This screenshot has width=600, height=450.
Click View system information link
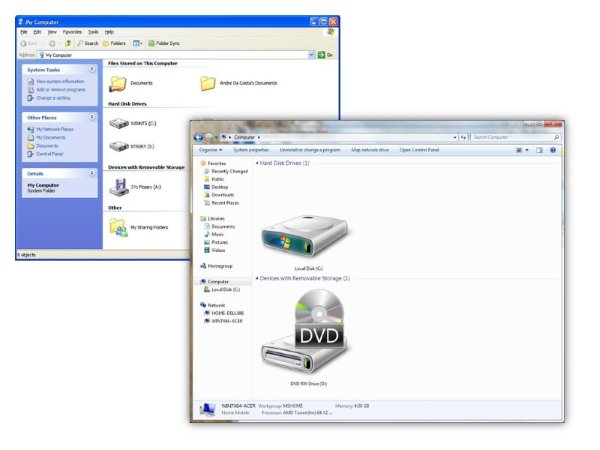(x=60, y=82)
